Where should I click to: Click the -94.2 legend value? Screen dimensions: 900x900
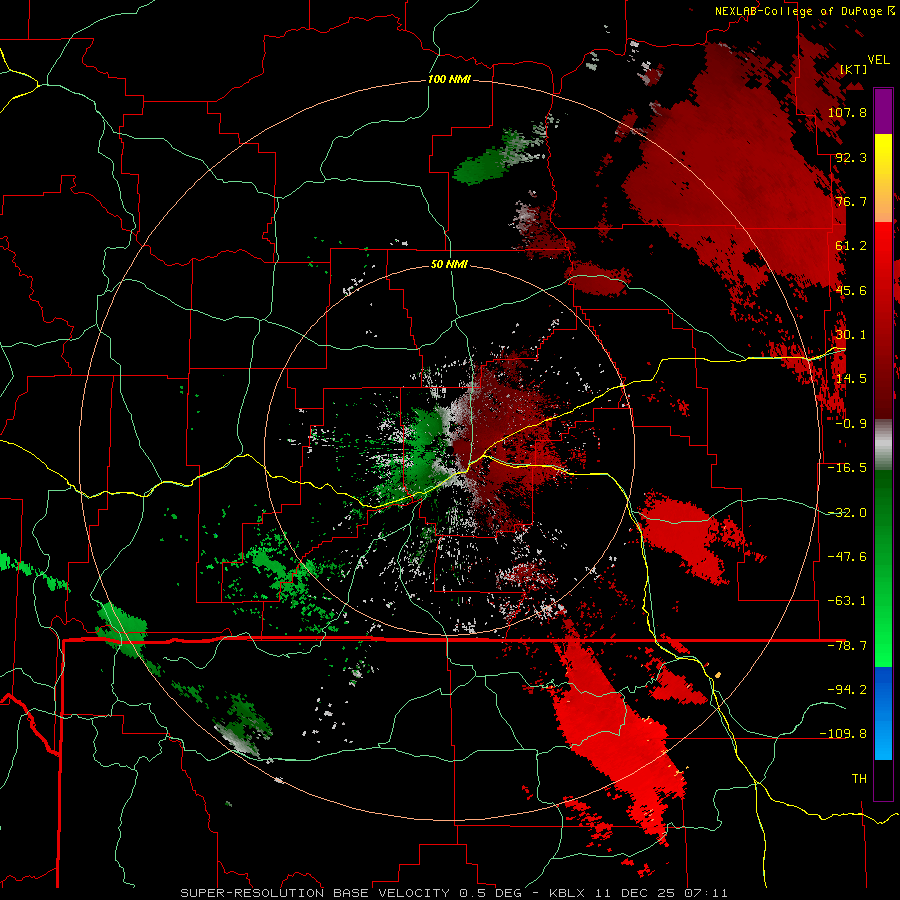pyautogui.click(x=847, y=689)
